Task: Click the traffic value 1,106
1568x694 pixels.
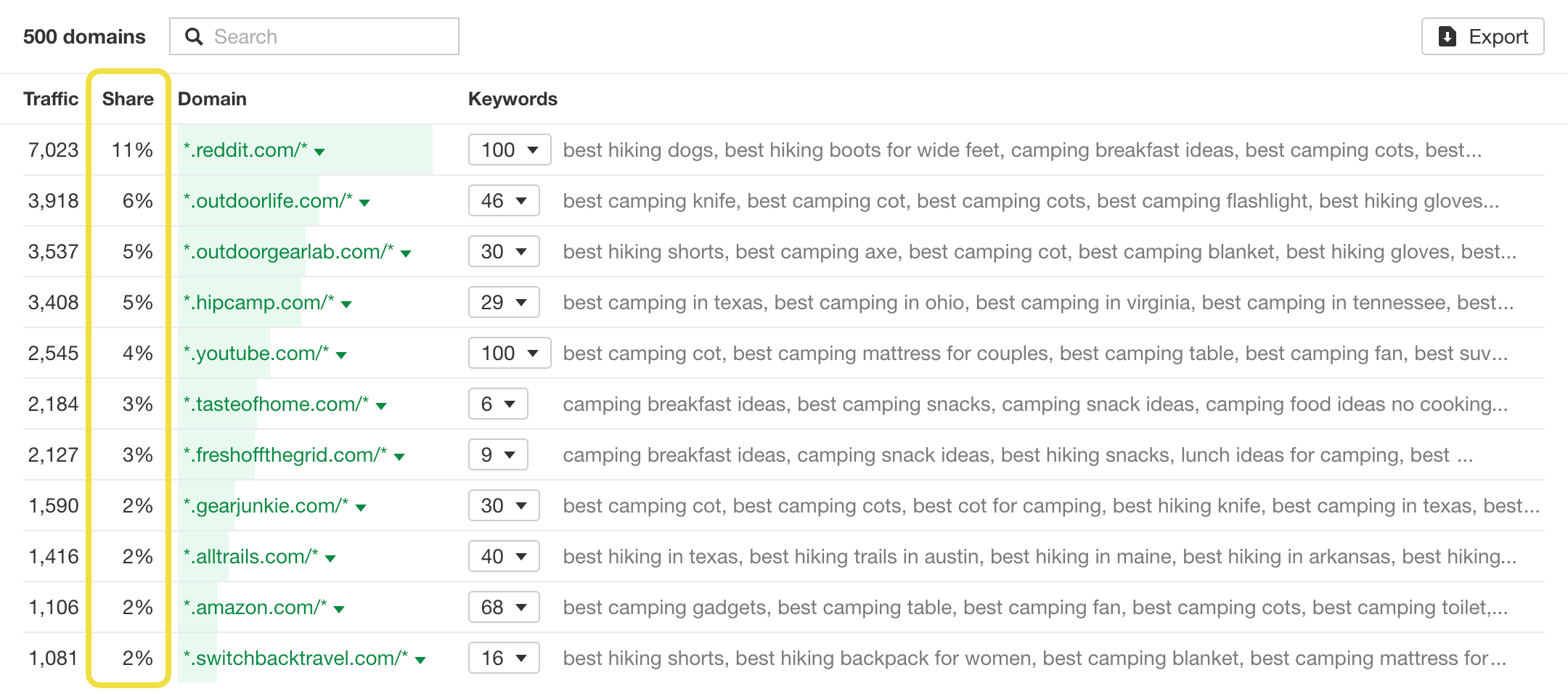Action: pyautogui.click(x=53, y=607)
